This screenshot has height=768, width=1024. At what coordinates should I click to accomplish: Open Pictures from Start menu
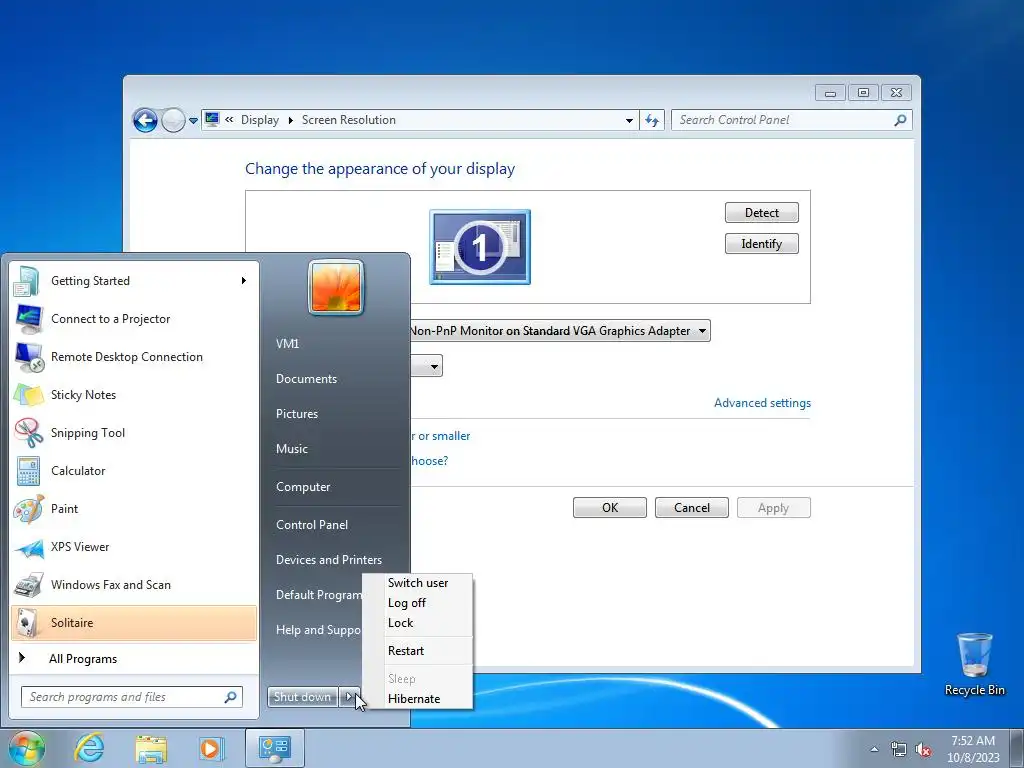(x=297, y=414)
